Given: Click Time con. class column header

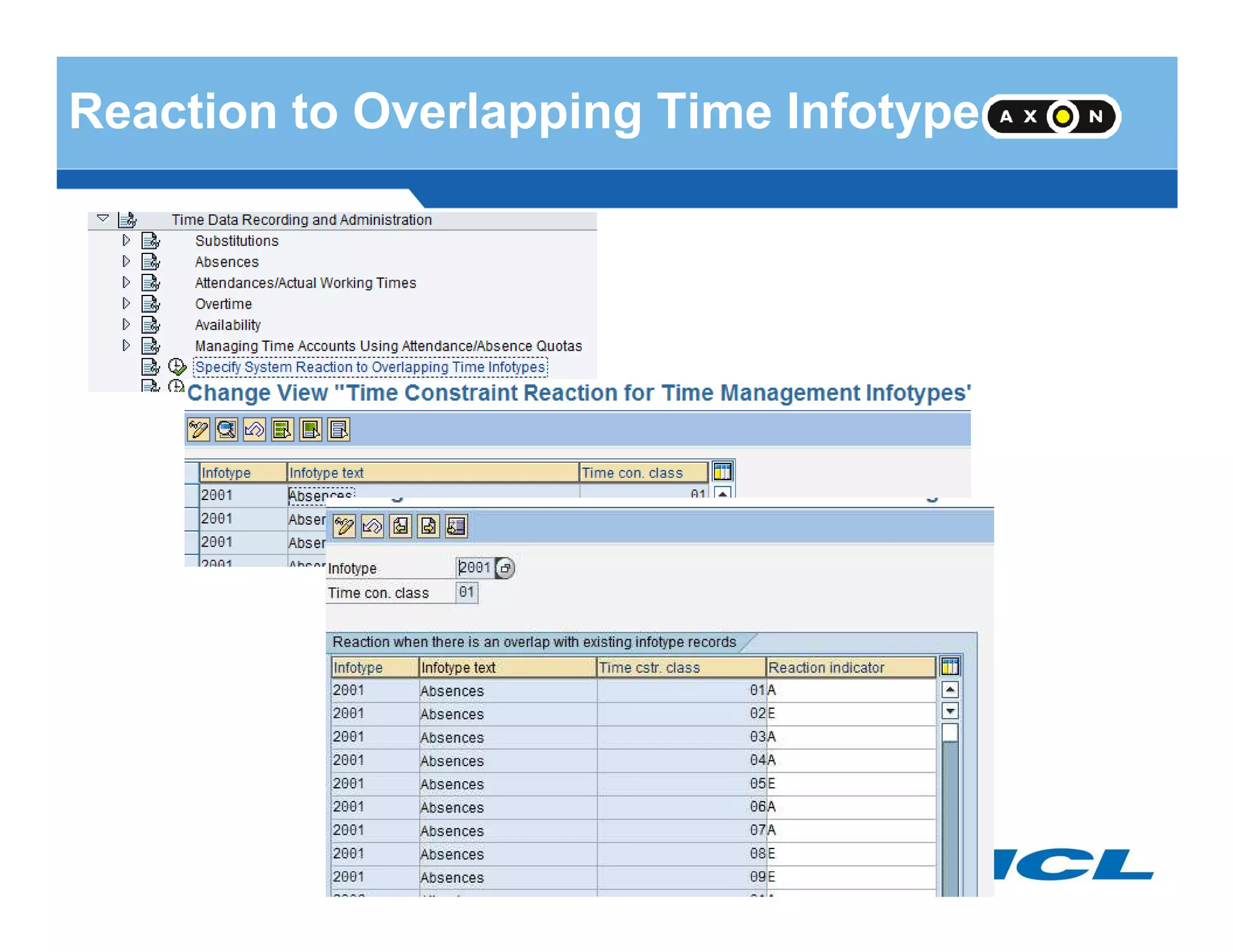Looking at the screenshot, I should [644, 472].
